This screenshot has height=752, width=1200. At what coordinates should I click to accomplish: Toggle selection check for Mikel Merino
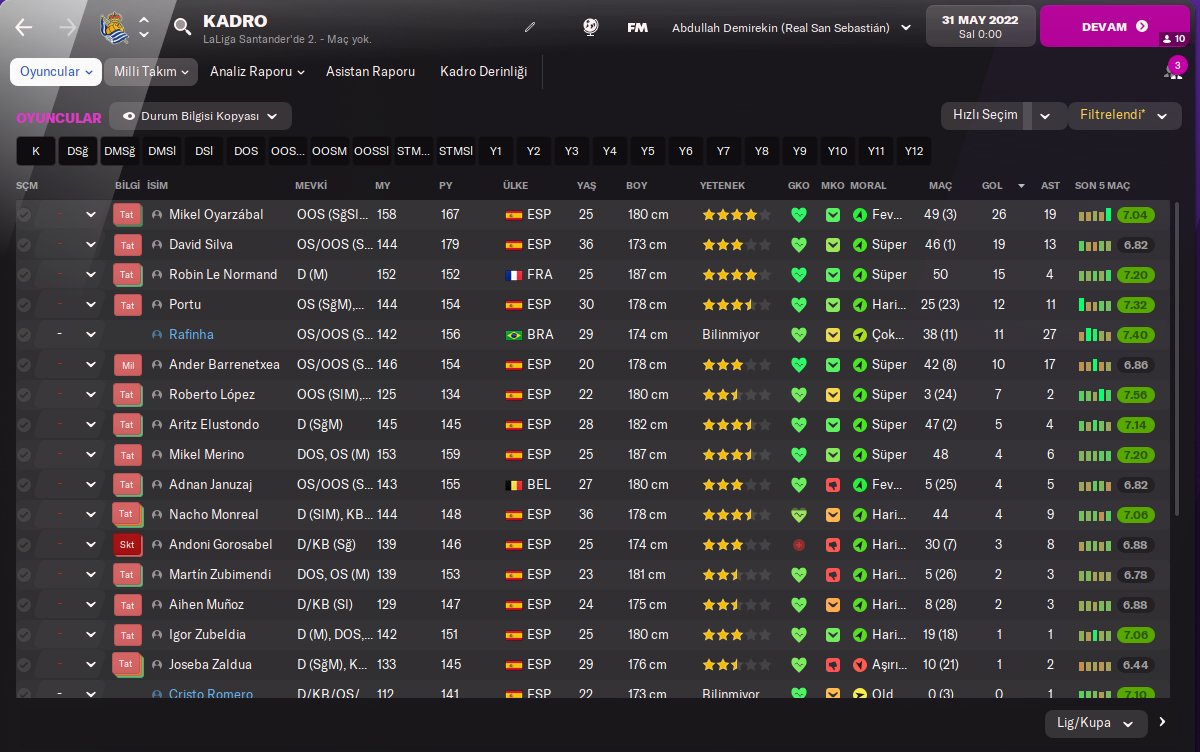[24, 455]
